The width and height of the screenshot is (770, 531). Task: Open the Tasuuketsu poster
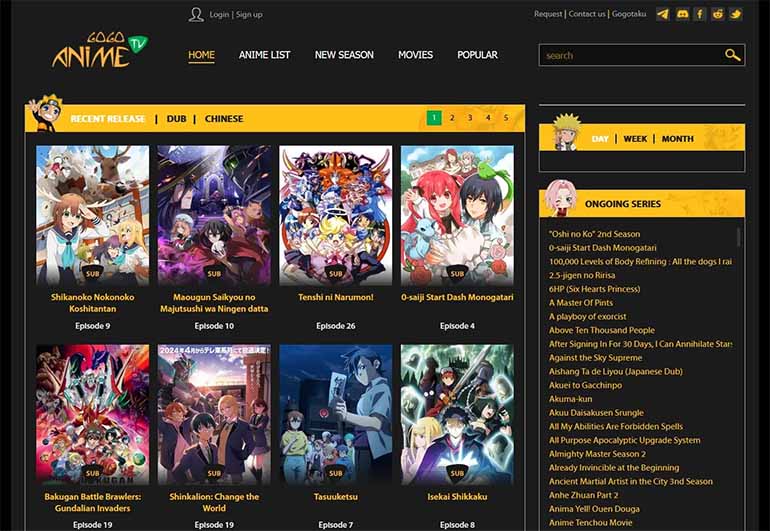tap(336, 415)
